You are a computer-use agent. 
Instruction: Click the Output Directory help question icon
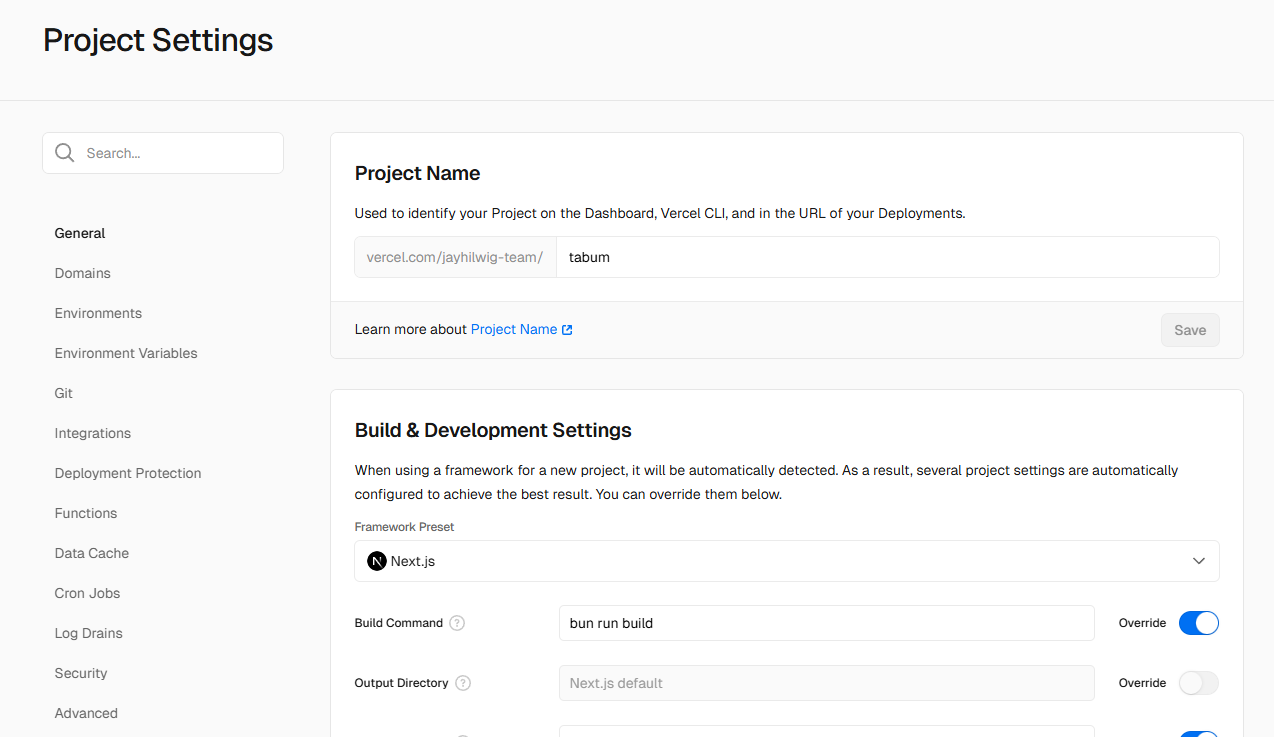[463, 683]
